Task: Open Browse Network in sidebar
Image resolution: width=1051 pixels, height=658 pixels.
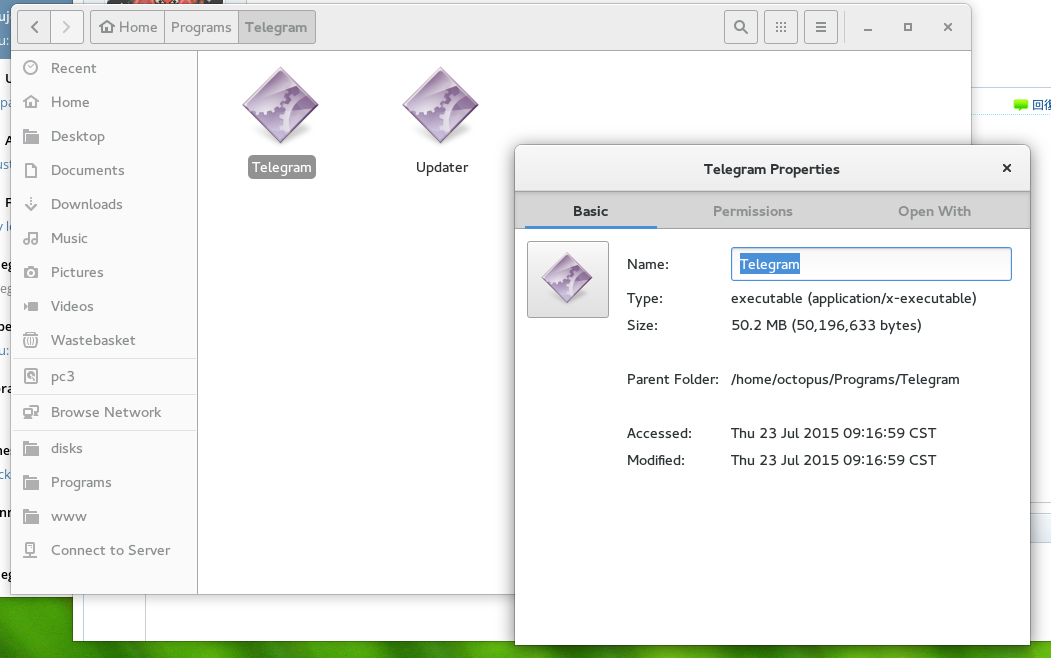Action: pyautogui.click(x=104, y=413)
